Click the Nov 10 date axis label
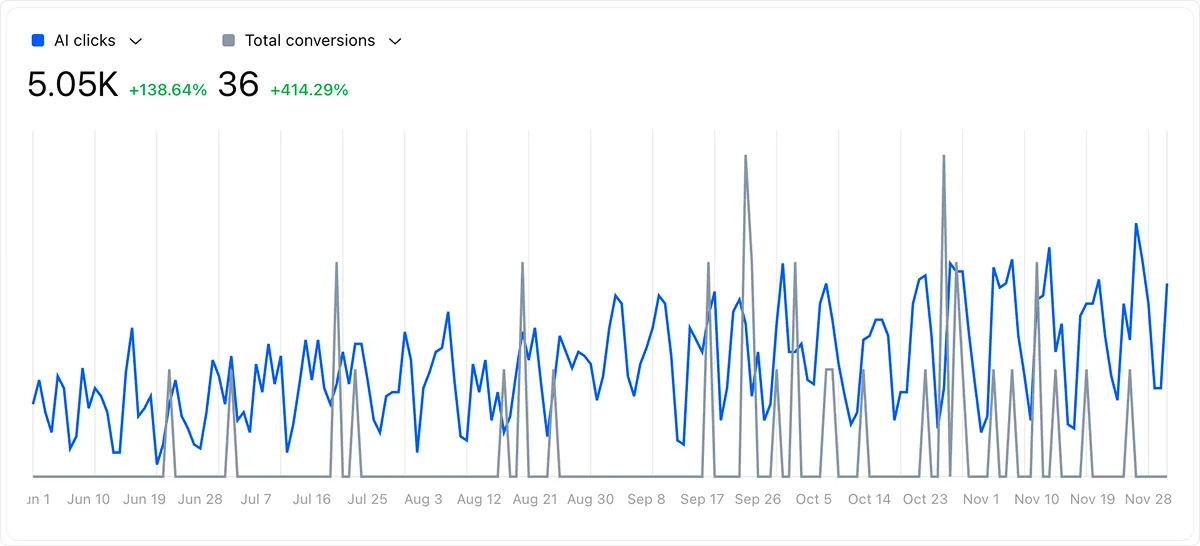This screenshot has width=1200, height=546. (1037, 499)
